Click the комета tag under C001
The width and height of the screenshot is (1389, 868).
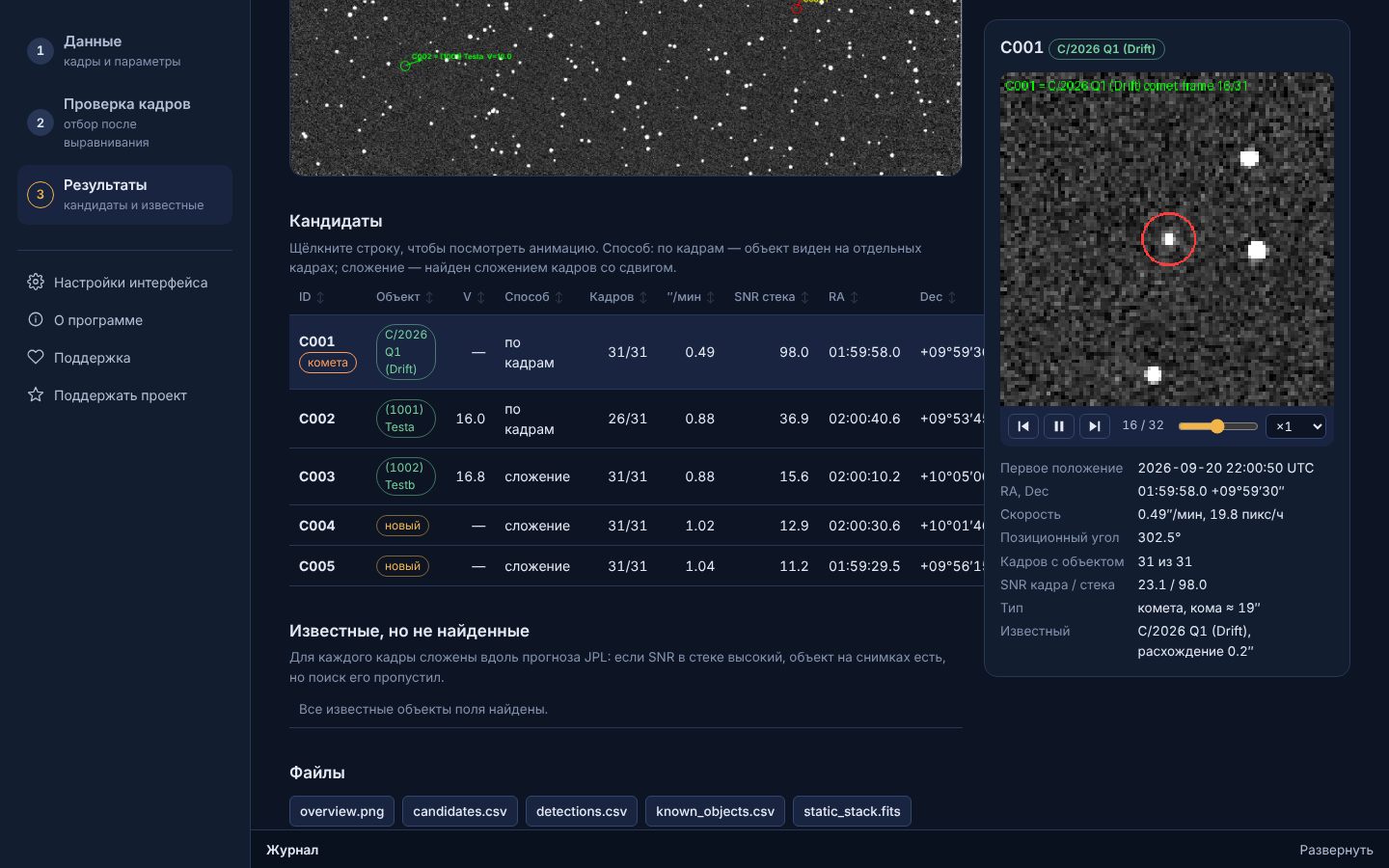(328, 363)
